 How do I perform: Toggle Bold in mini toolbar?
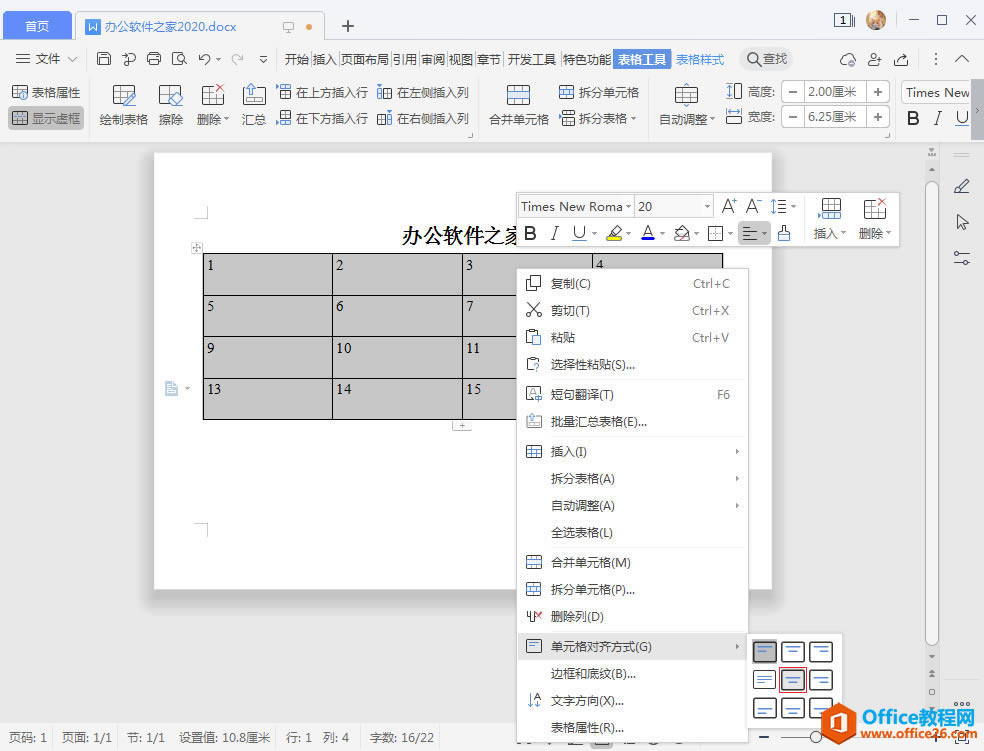(530, 233)
